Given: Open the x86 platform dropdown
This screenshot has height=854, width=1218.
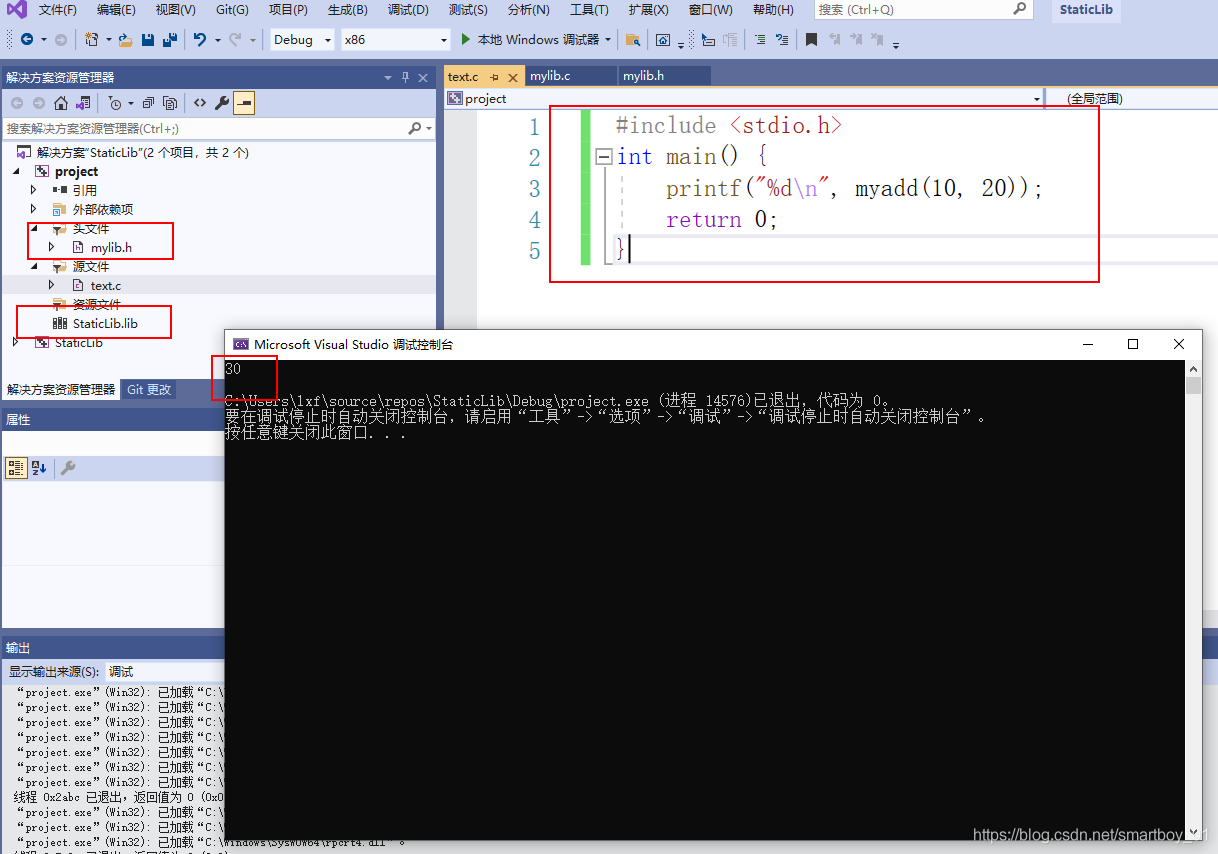Looking at the screenshot, I should coord(395,40).
